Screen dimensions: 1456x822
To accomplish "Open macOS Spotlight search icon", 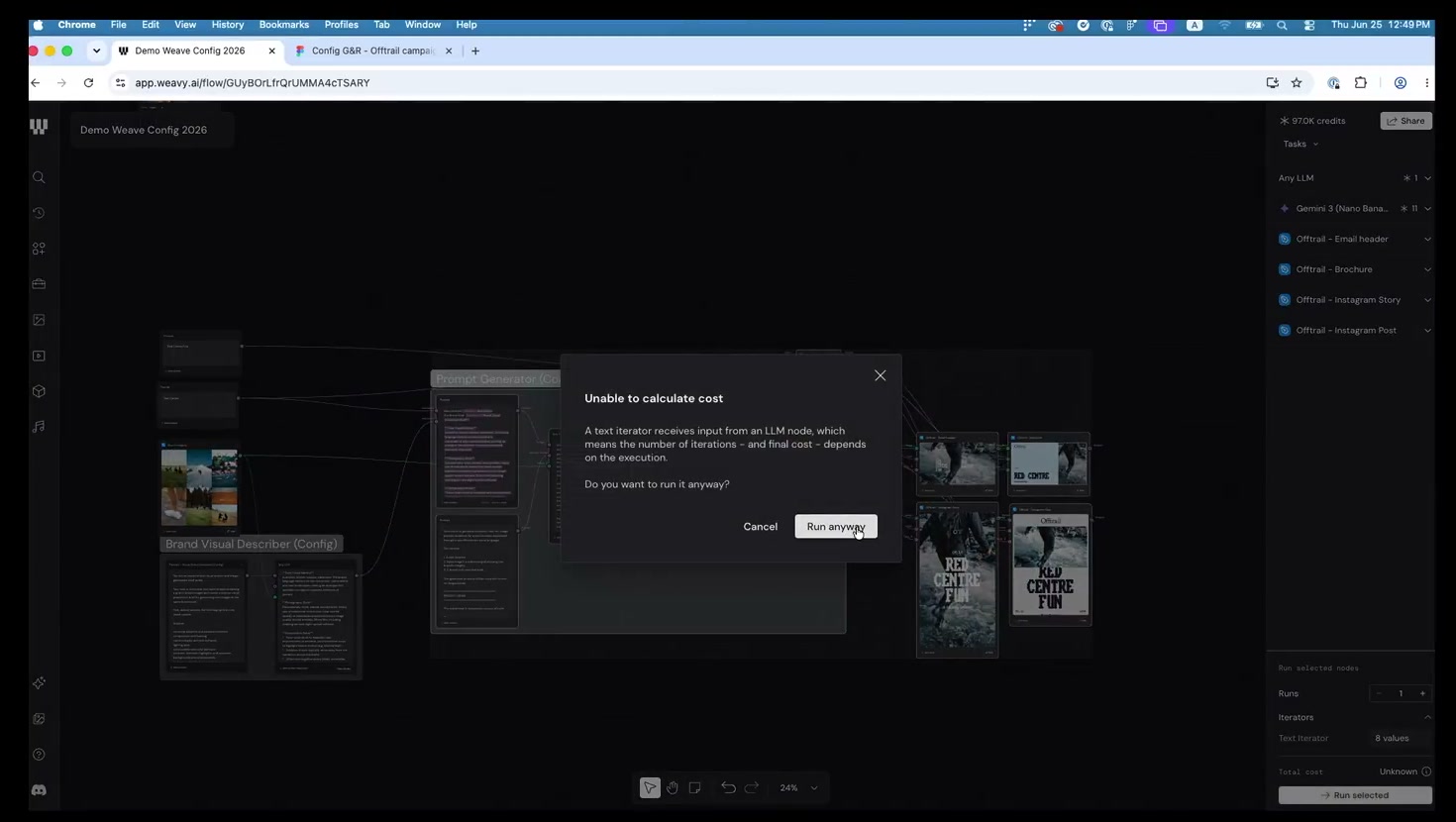I will click(1282, 25).
